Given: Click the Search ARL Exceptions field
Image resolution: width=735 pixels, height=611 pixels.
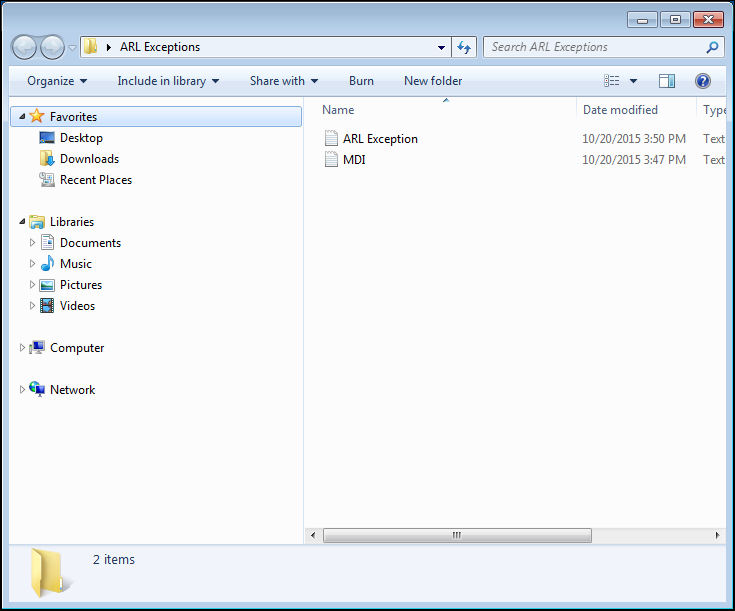Looking at the screenshot, I should (604, 47).
